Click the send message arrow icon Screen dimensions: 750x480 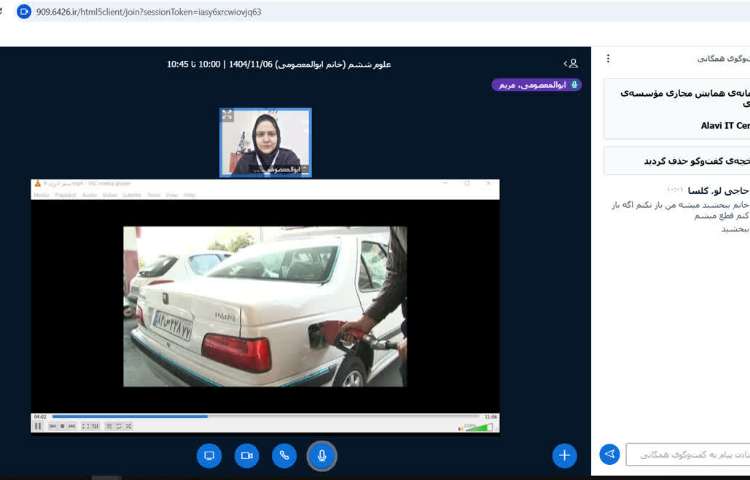pos(609,455)
